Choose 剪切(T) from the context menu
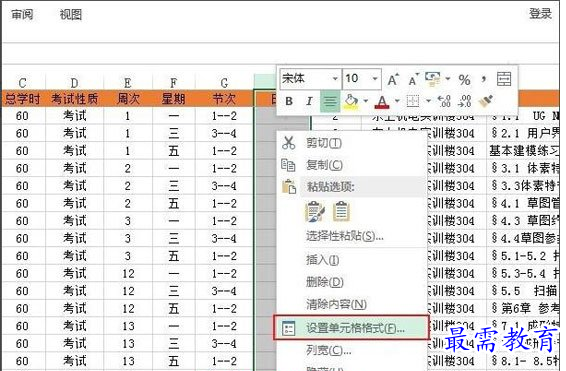Screen dimensions: 566x371 [x=324, y=143]
